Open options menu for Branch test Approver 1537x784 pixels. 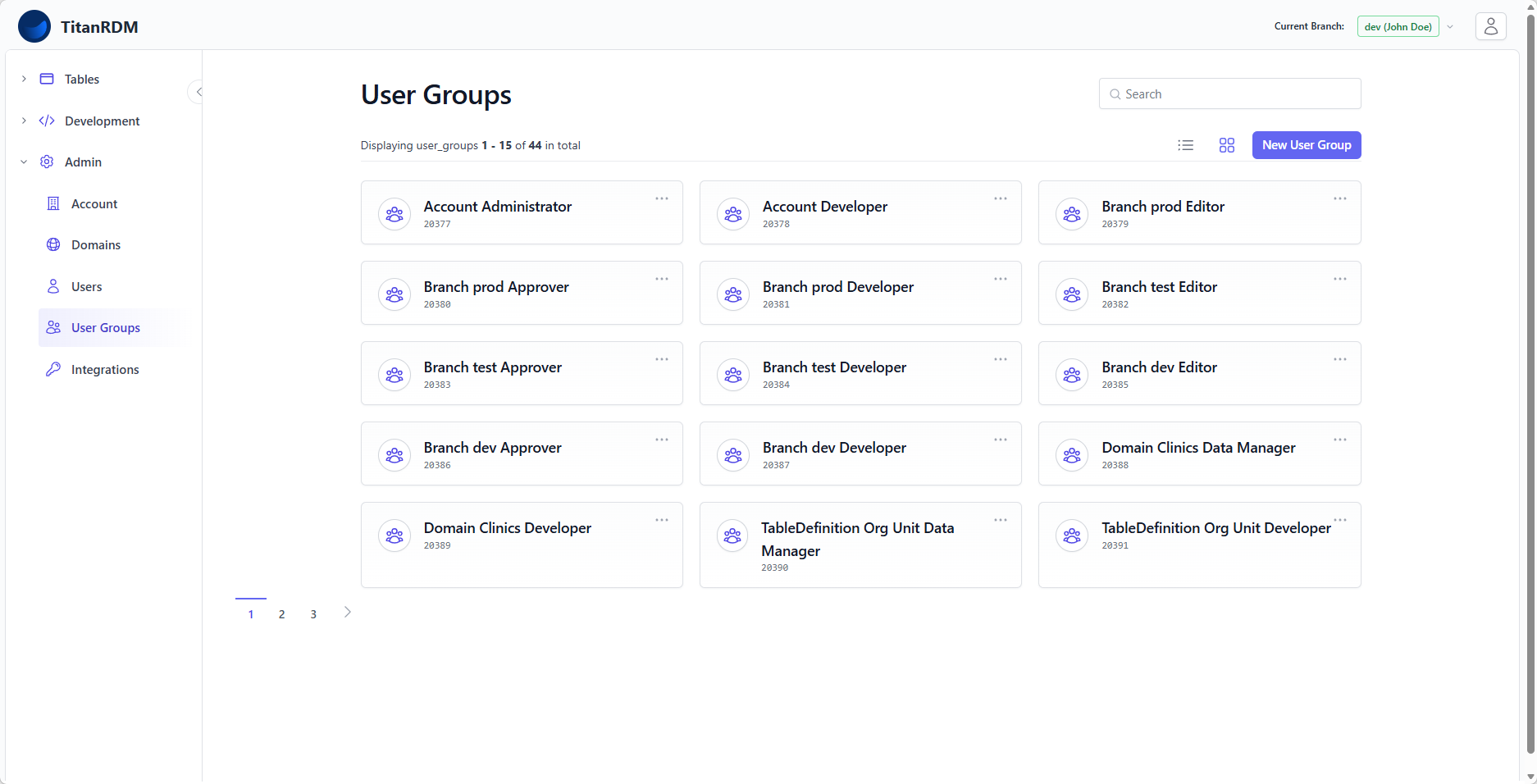662,359
